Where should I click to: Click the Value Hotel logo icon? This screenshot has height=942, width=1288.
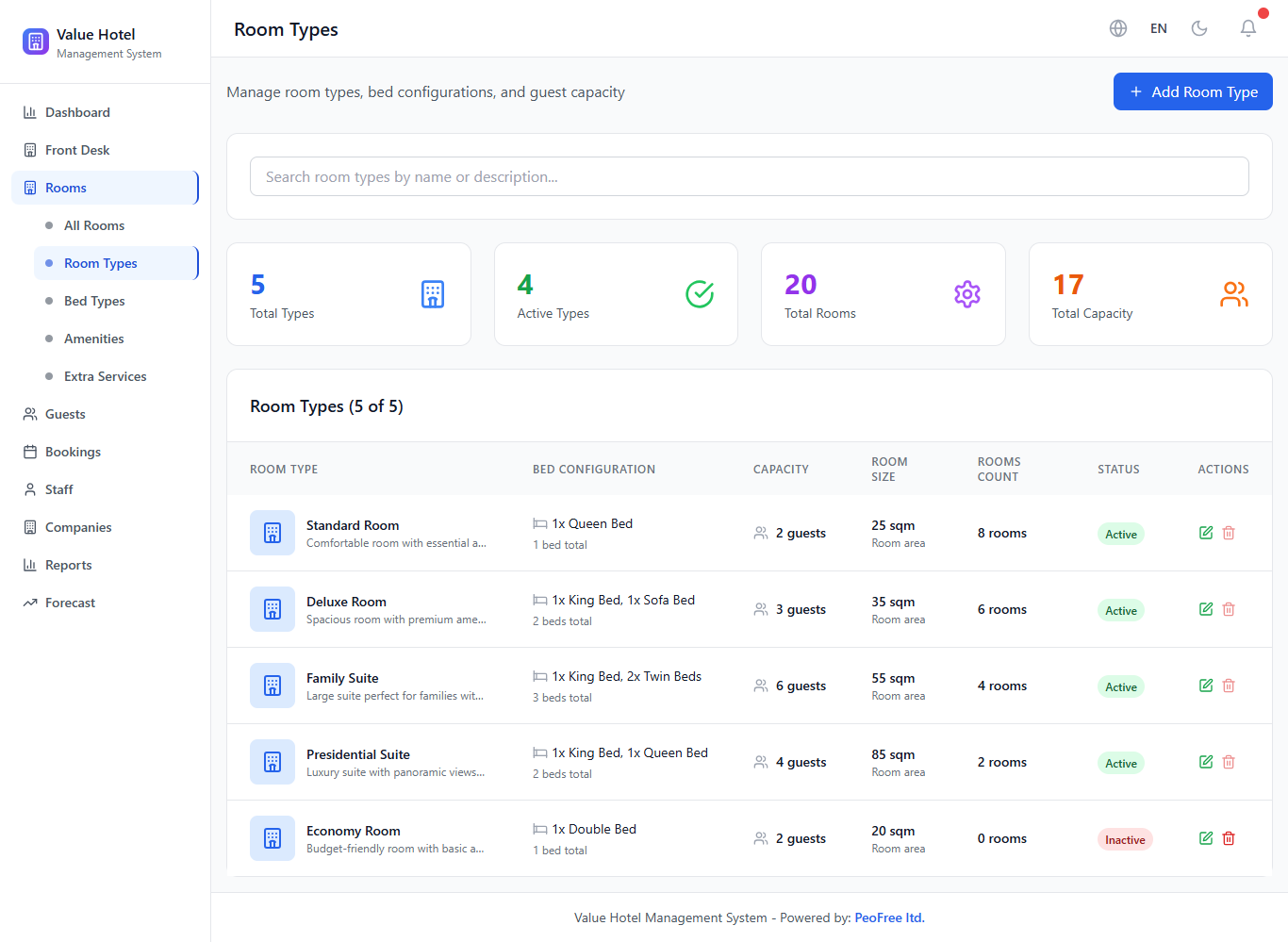point(36,41)
